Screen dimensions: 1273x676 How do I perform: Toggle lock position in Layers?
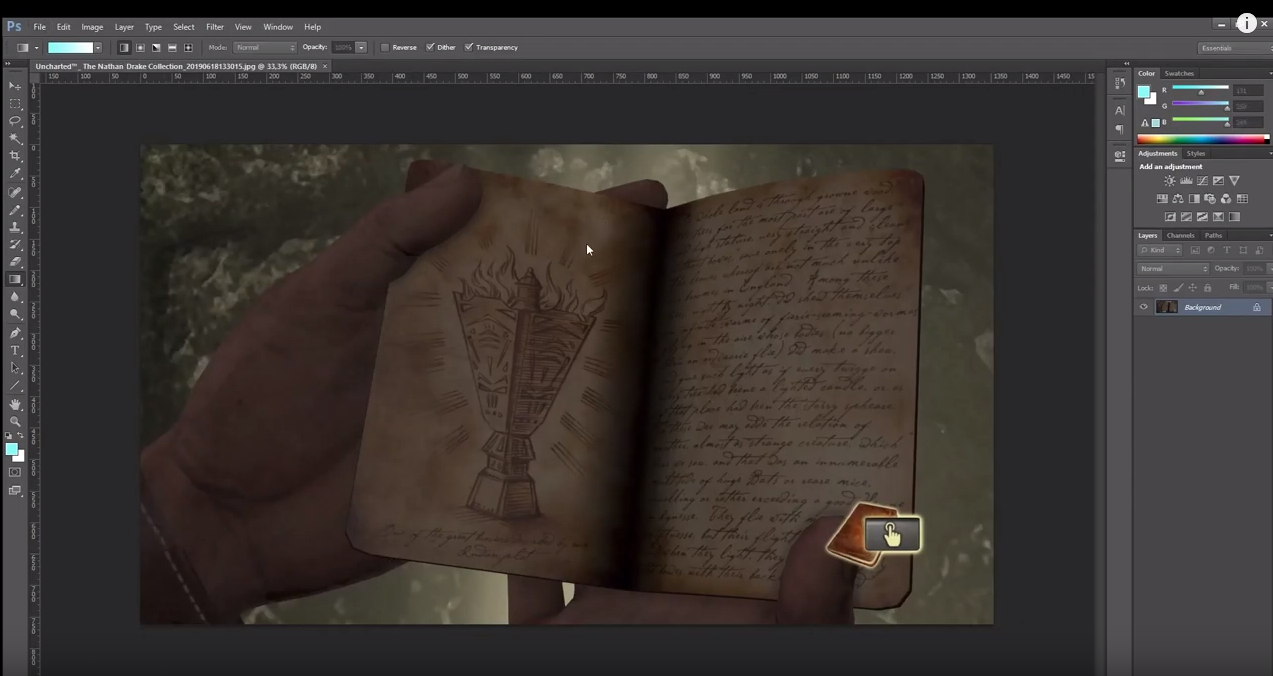1193,287
